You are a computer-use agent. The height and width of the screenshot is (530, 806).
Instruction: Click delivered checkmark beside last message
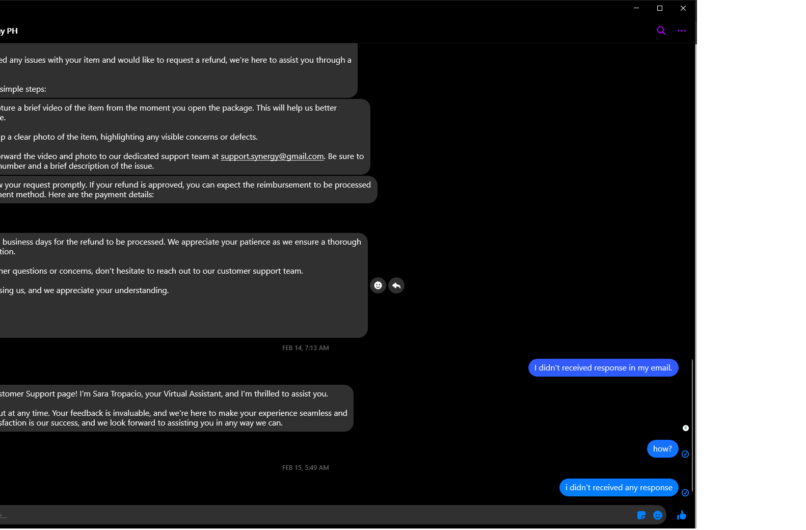point(685,493)
